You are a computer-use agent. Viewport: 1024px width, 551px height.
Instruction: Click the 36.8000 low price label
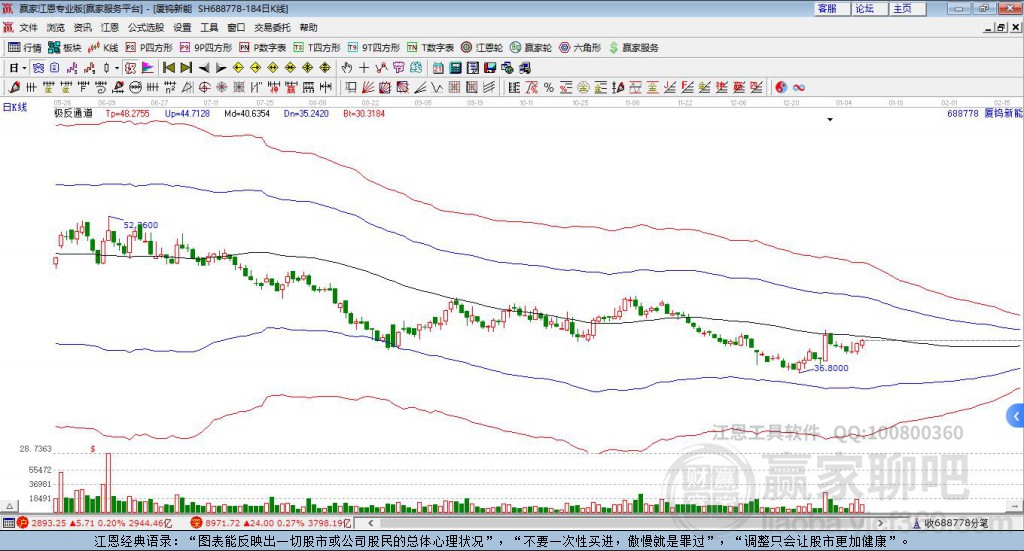click(x=831, y=368)
